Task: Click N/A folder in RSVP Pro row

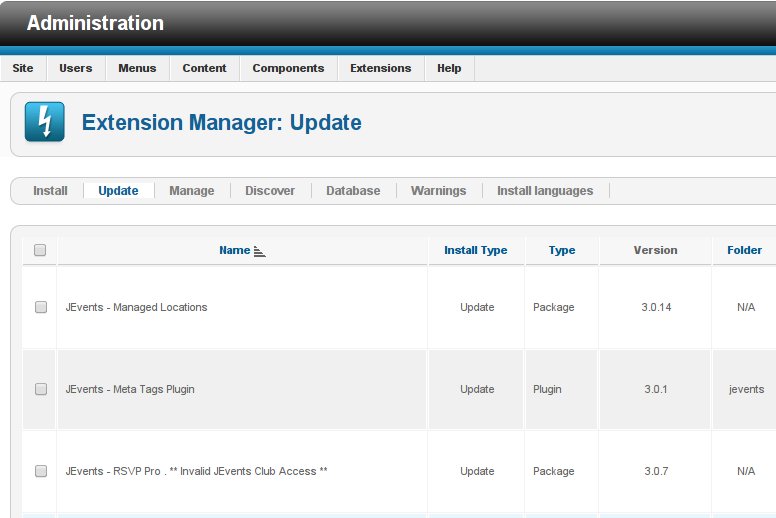Action: coord(746,471)
